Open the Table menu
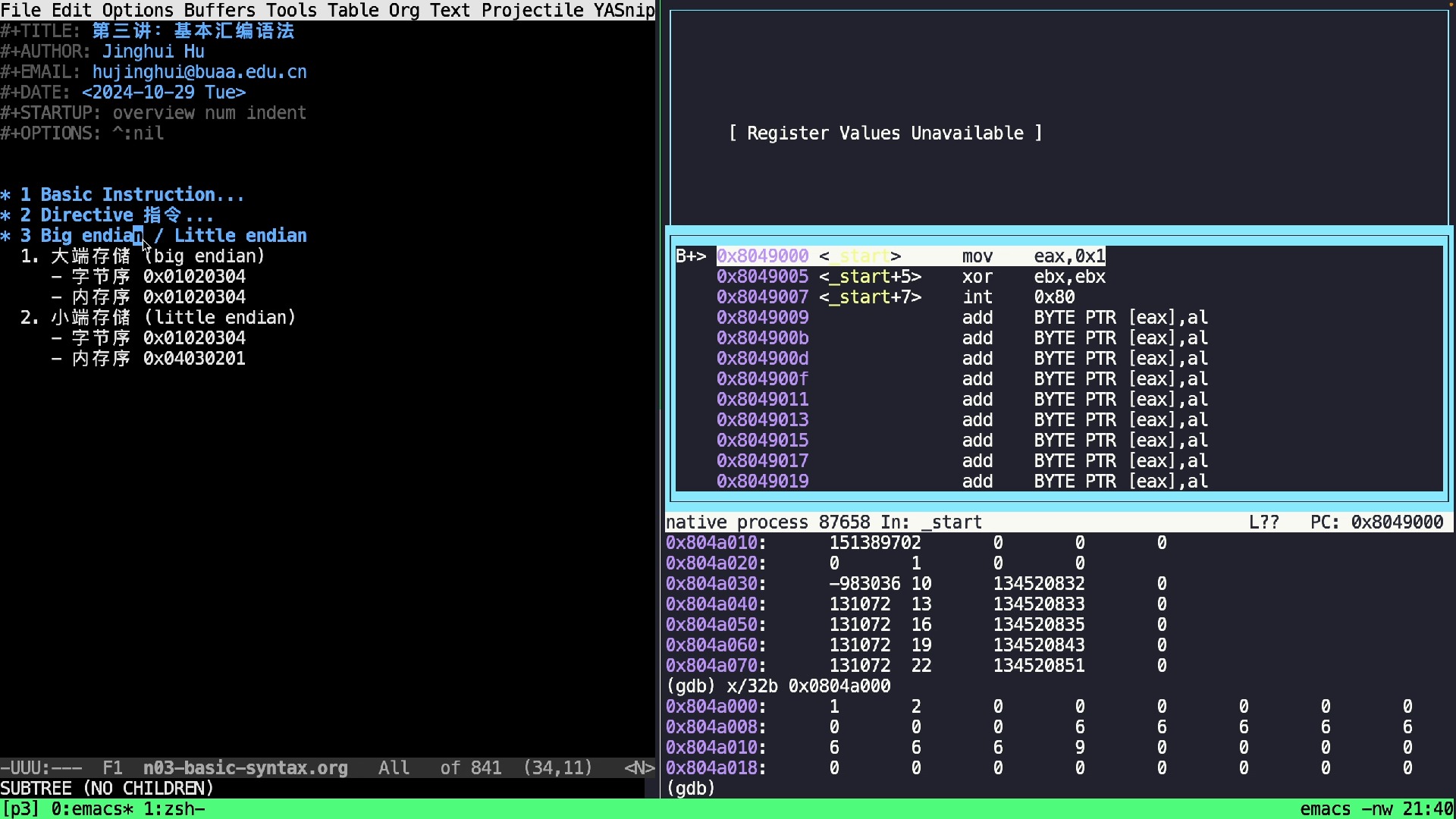This screenshot has height=819, width=1456. [353, 10]
